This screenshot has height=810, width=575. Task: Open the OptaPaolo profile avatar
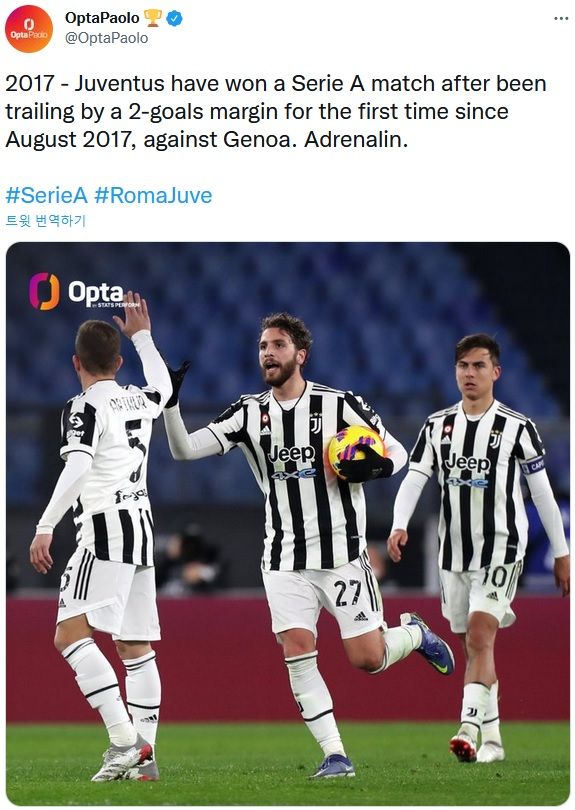click(x=29, y=29)
